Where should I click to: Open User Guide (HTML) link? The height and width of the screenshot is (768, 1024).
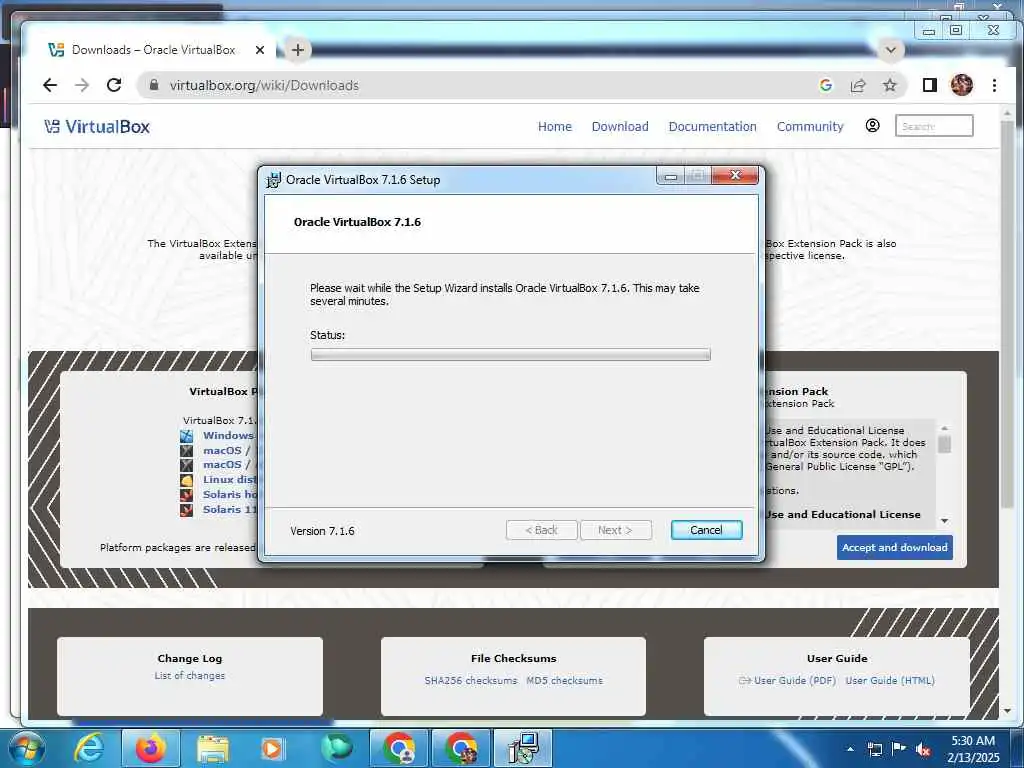click(889, 680)
